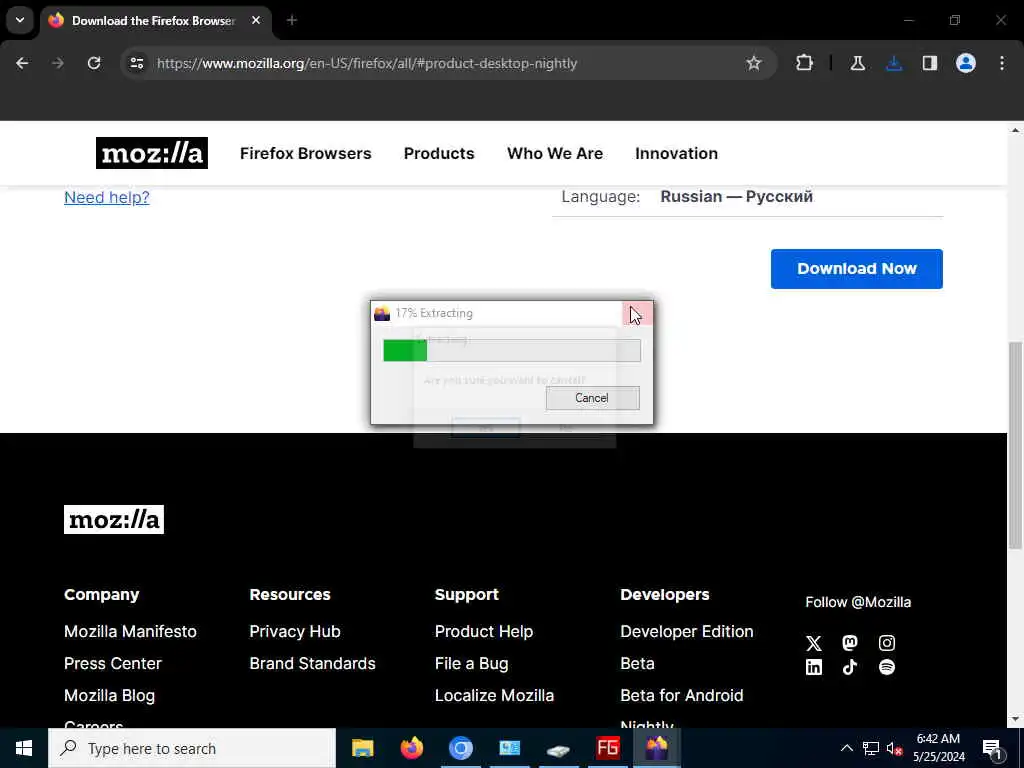This screenshot has height=768, width=1024.
Task: Open the Products menu
Action: (x=439, y=153)
